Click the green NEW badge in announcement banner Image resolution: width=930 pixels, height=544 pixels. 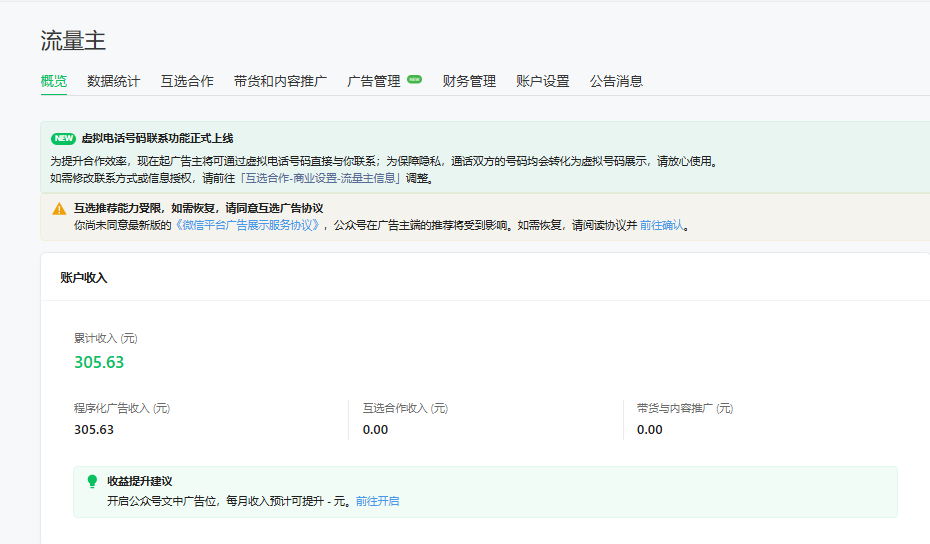point(63,138)
